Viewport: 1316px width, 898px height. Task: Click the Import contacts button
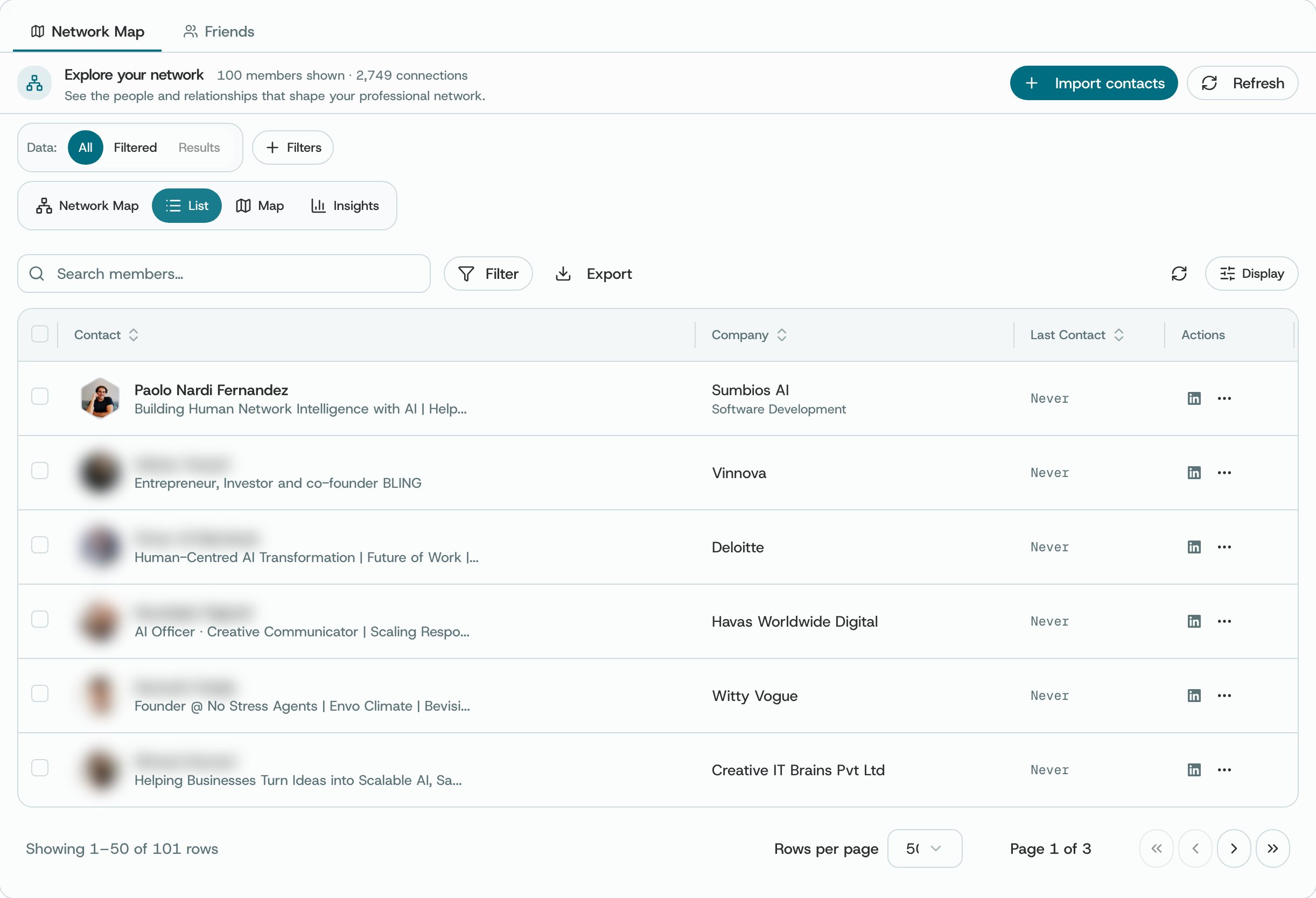click(x=1094, y=83)
